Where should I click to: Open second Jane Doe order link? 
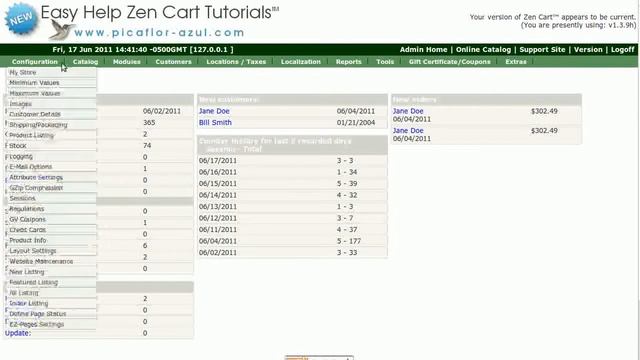(408, 131)
